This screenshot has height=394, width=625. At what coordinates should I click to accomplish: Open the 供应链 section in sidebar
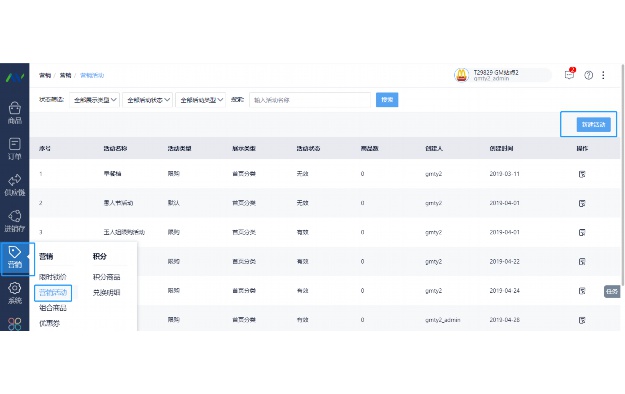point(14,185)
